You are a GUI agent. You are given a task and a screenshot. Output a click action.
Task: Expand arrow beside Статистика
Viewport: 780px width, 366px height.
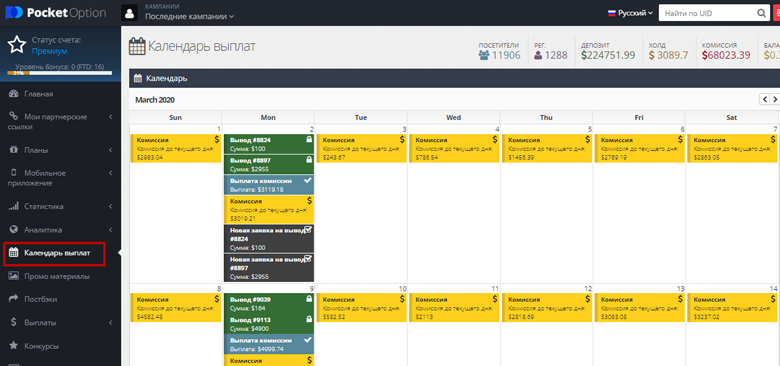(x=110, y=206)
